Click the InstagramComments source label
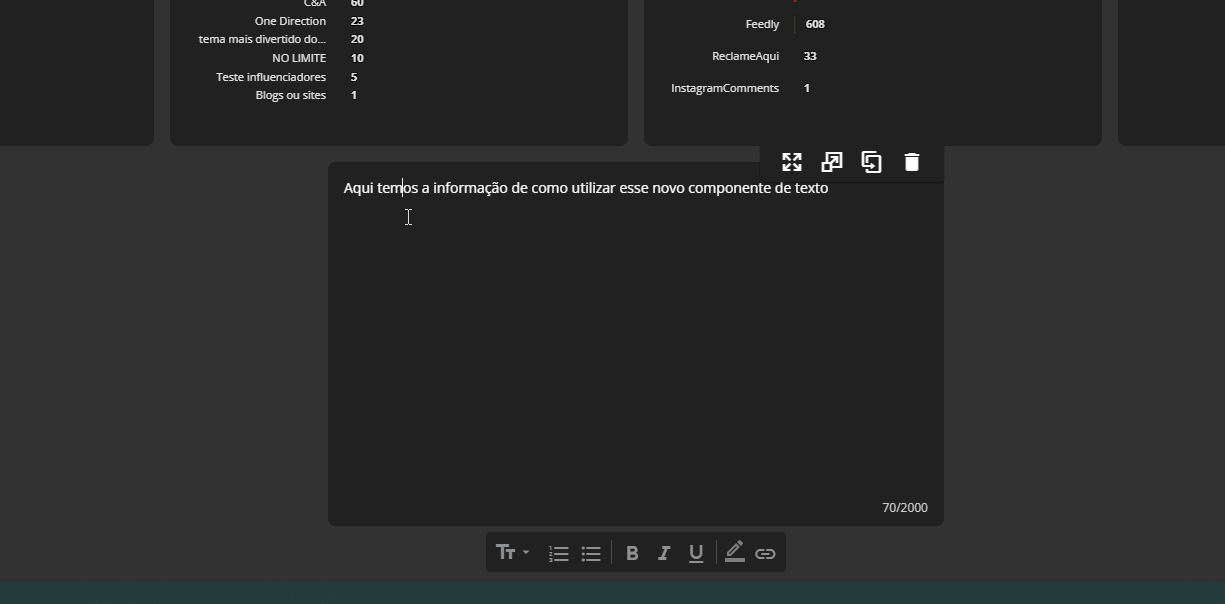Screen dimensions: 1225x604 [724, 88]
